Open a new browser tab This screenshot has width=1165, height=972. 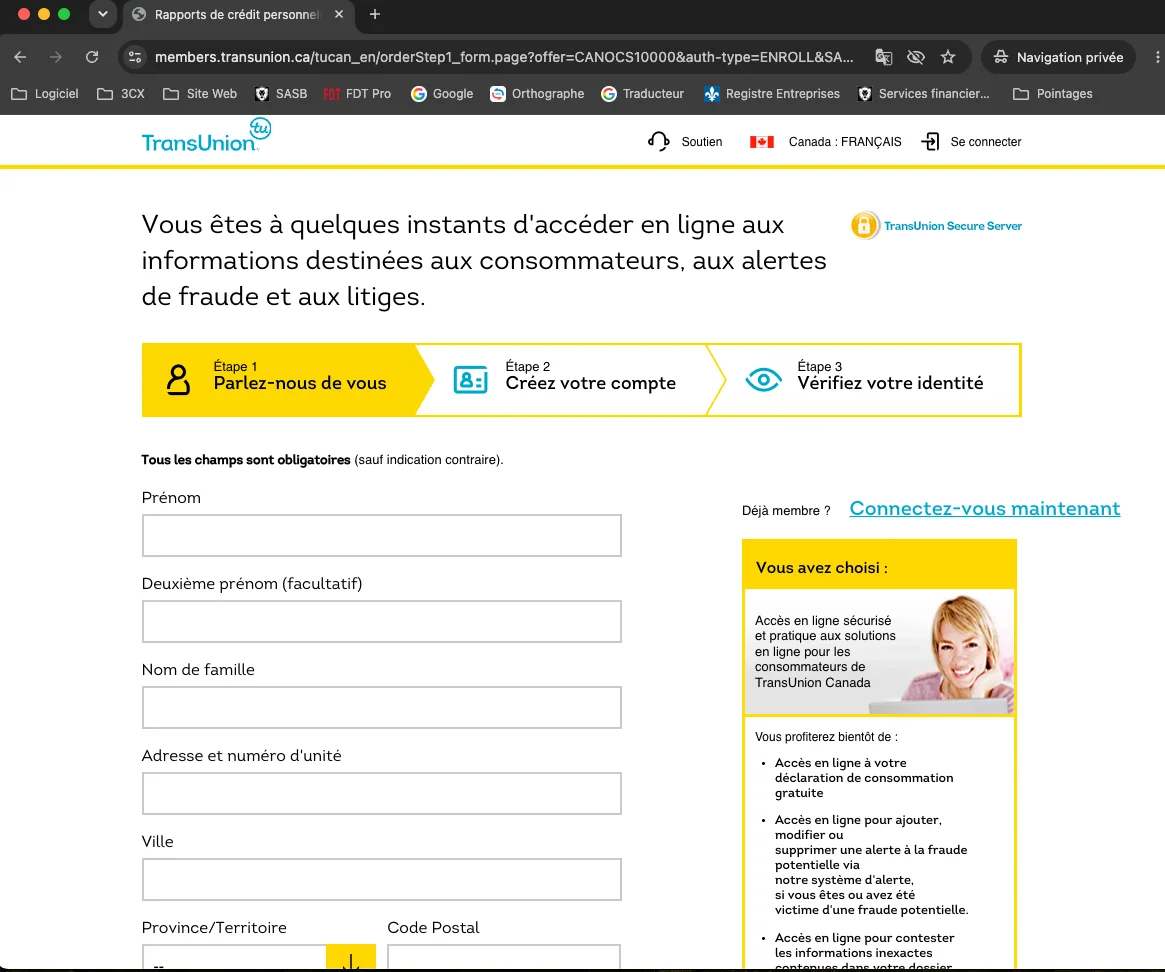(x=374, y=14)
